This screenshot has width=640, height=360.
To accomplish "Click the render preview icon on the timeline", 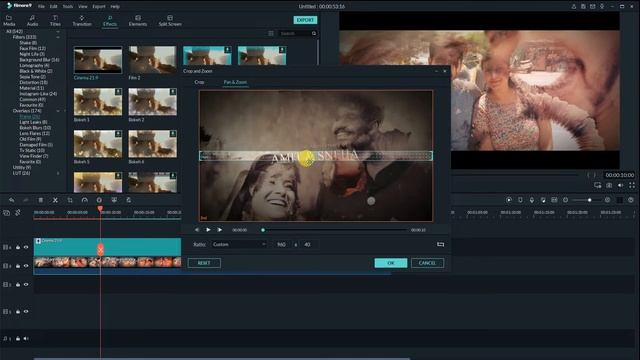I will pos(509,200).
